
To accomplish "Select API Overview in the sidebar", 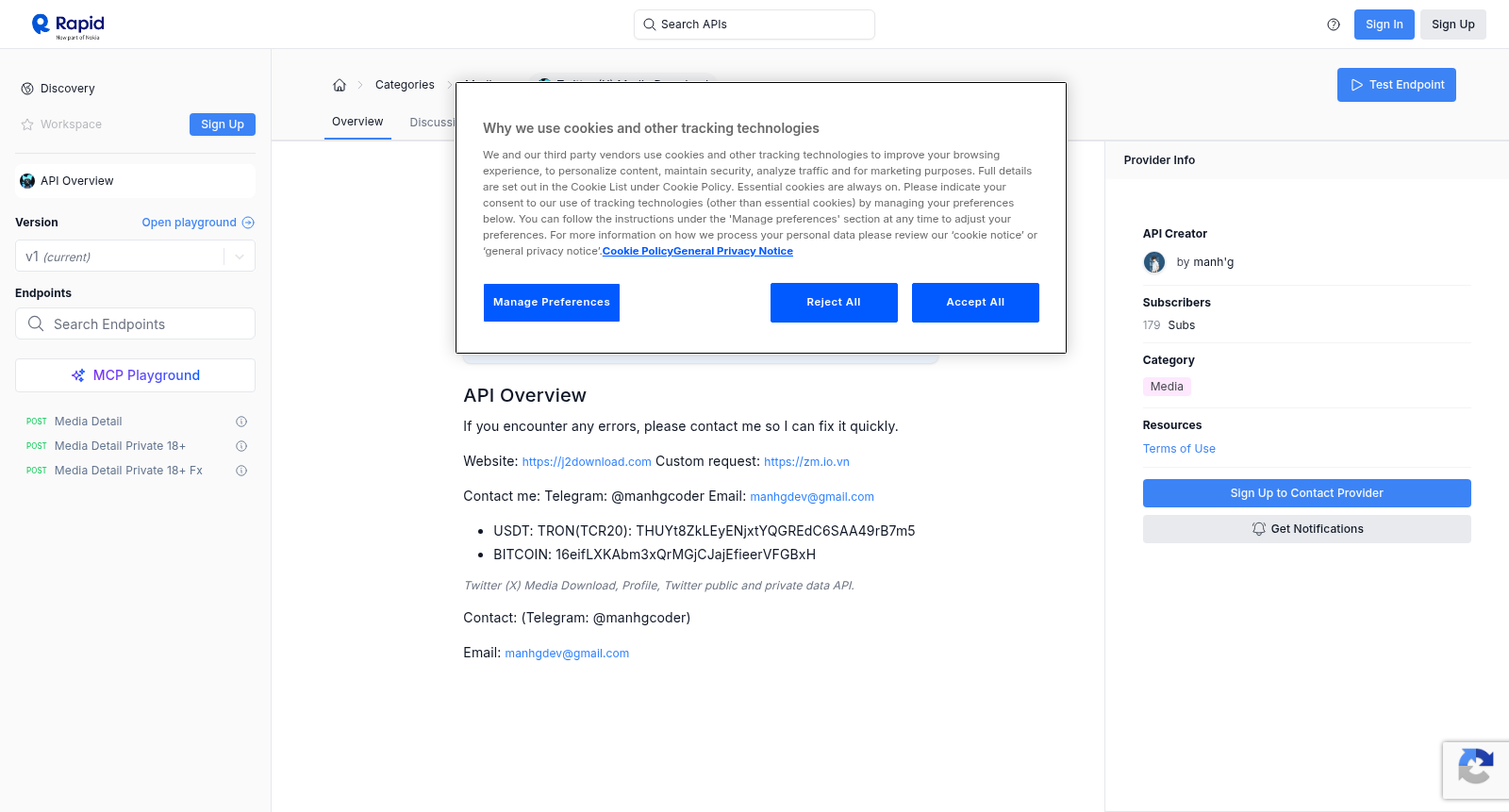I will pos(135,181).
